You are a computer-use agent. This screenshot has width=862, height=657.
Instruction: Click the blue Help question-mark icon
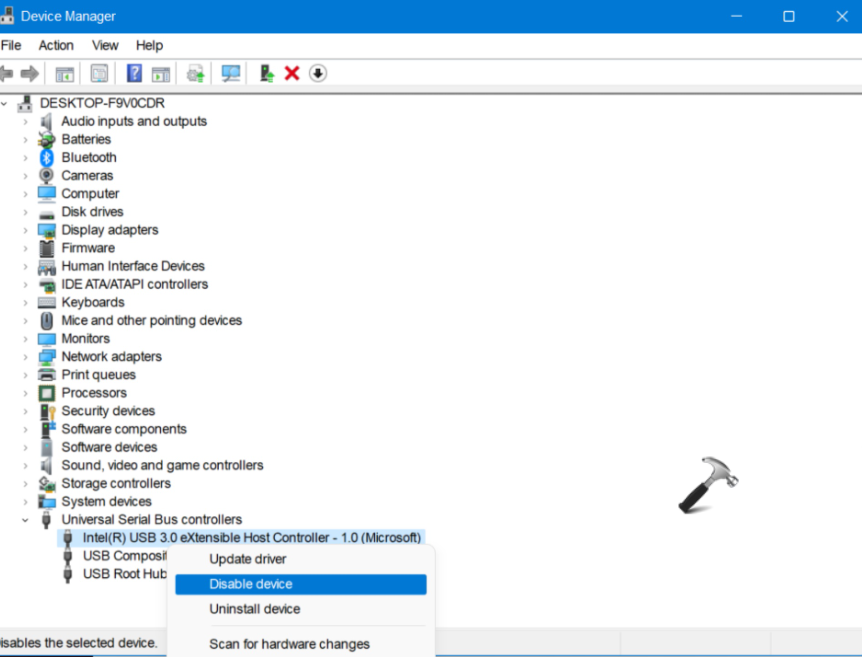tap(134, 73)
